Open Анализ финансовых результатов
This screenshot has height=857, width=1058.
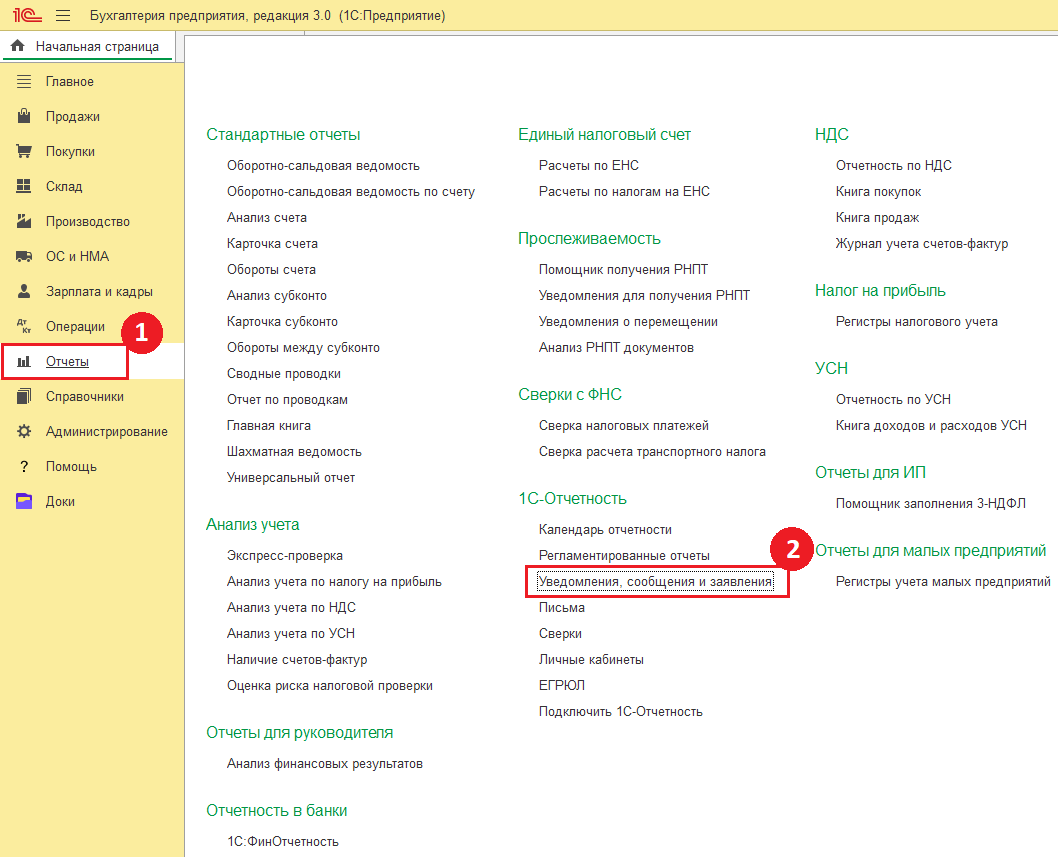coord(325,764)
